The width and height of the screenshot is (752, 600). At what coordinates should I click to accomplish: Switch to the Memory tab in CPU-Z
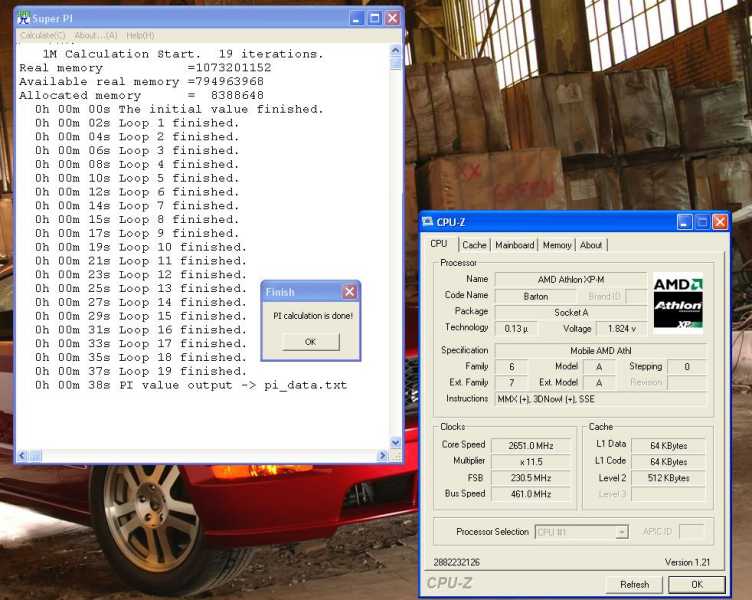(557, 245)
